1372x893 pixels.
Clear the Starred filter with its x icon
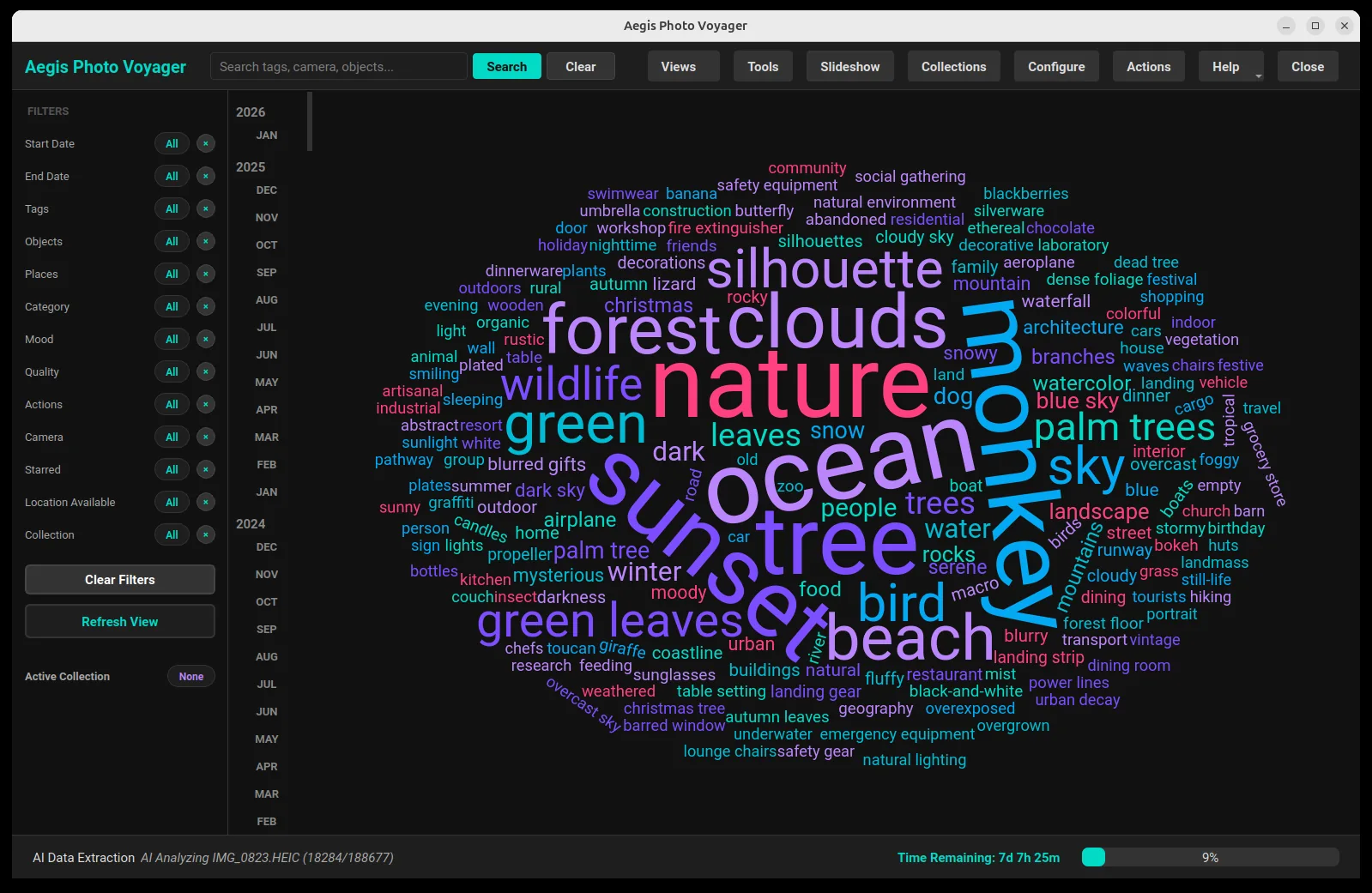[206, 469]
